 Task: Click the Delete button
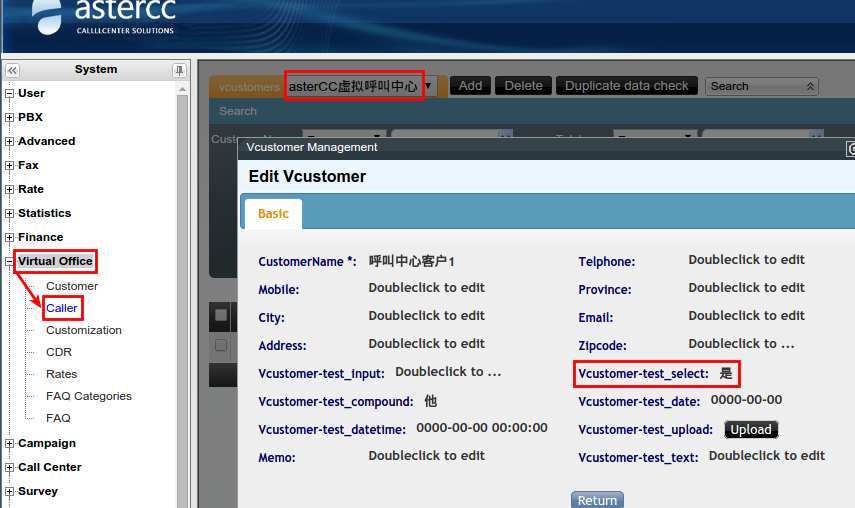click(523, 86)
